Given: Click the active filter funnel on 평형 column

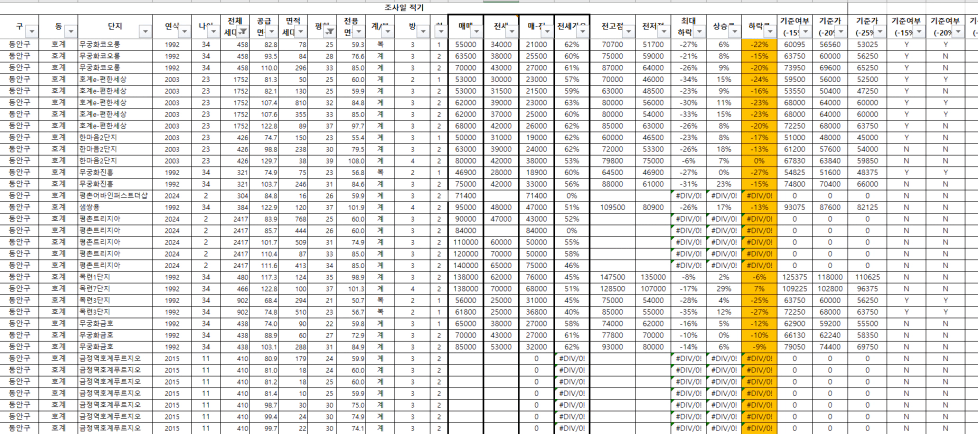Looking at the screenshot, I should click(x=328, y=31).
